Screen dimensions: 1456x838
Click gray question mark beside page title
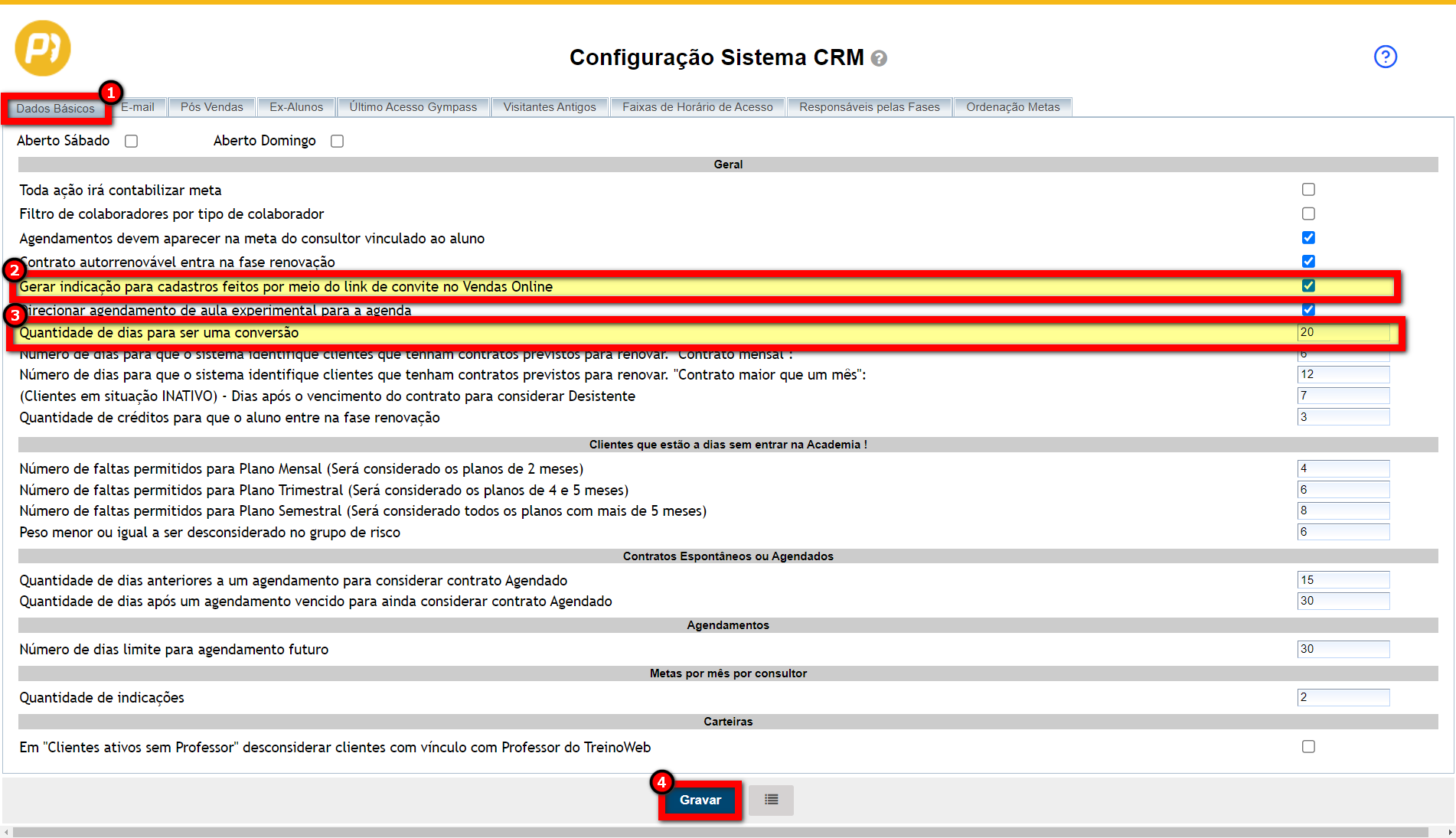(879, 59)
